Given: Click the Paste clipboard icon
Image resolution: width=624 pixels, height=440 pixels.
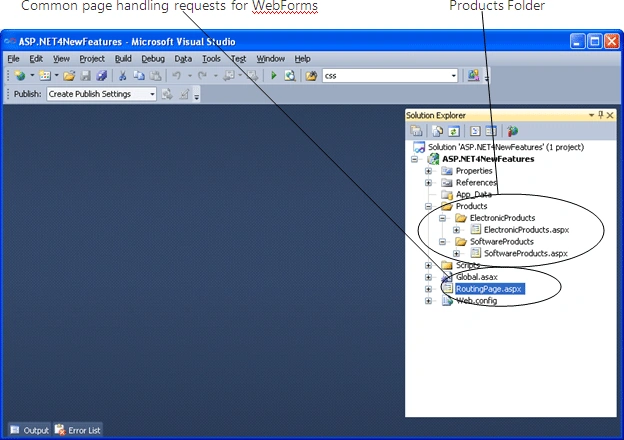Looking at the screenshot, I should click(x=156, y=75).
